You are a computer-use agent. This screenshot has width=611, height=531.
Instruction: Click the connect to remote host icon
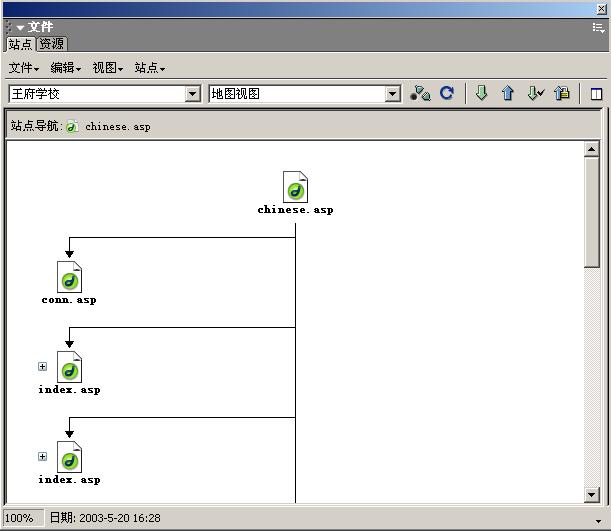click(421, 93)
